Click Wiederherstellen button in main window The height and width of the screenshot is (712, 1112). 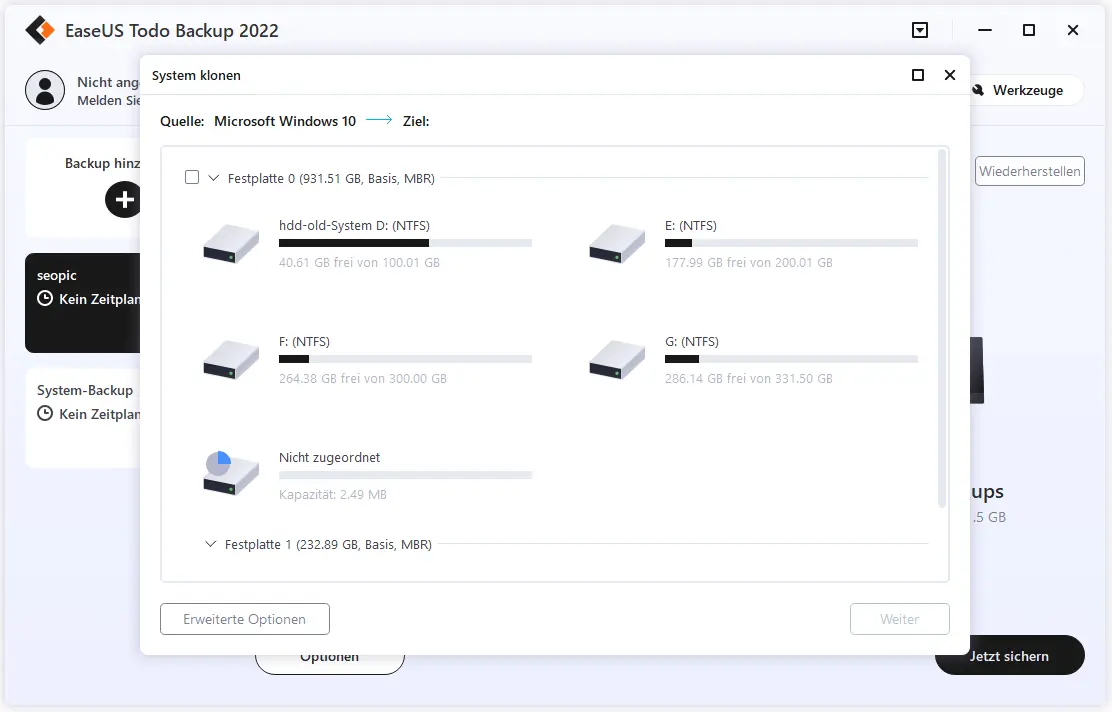pos(1030,171)
